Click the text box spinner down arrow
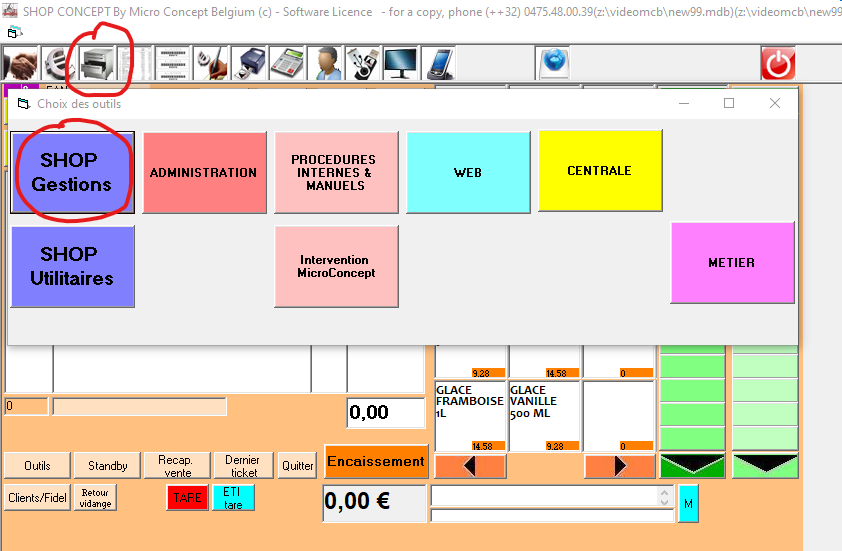Image resolution: width=842 pixels, height=551 pixels. pyautogui.click(x=664, y=502)
